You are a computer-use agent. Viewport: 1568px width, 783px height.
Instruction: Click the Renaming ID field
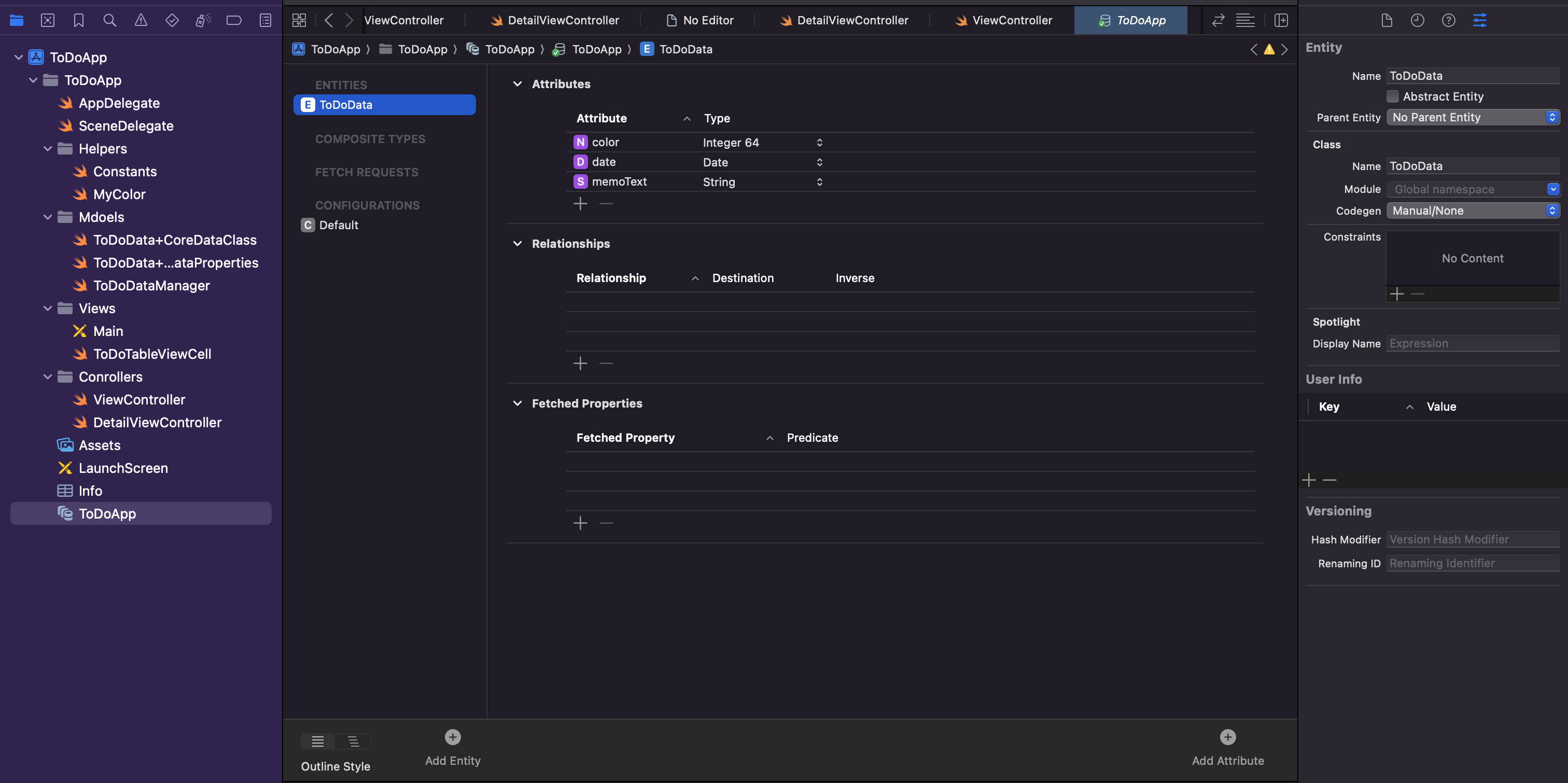pos(1473,563)
